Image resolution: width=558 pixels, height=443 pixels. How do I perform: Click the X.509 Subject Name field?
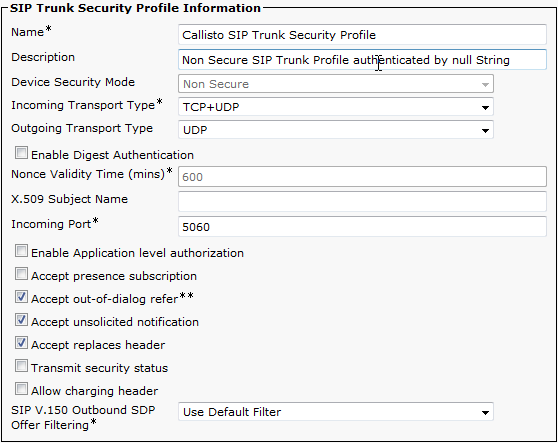point(362,201)
